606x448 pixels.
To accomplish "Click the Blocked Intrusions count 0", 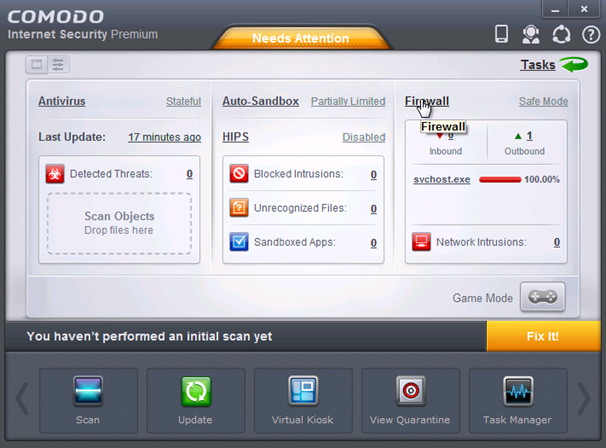I will 374,175.
